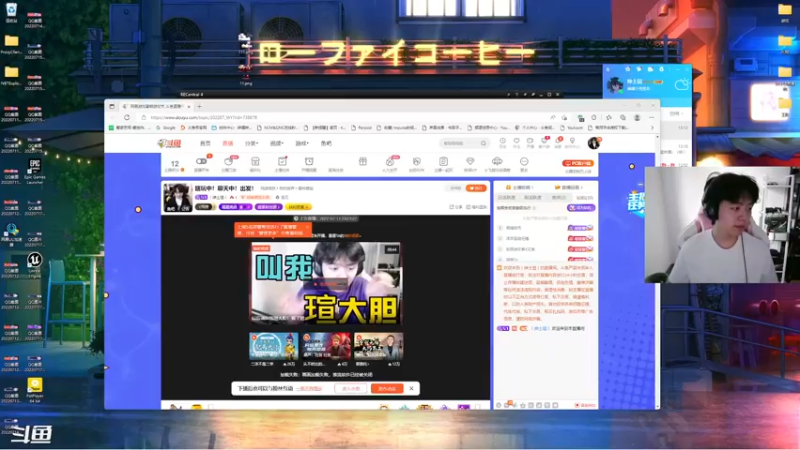Click the purple button in chat panel header
The width and height of the screenshot is (800, 450).
581,208
